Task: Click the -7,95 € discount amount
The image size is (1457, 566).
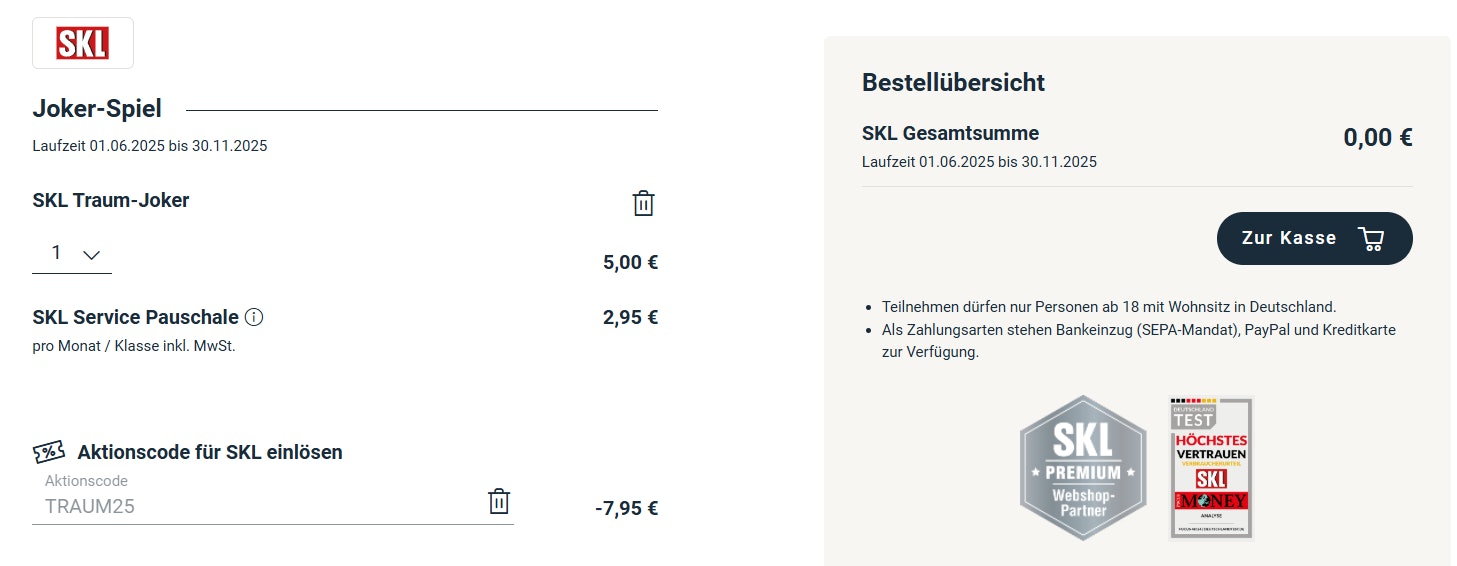Action: pos(626,508)
